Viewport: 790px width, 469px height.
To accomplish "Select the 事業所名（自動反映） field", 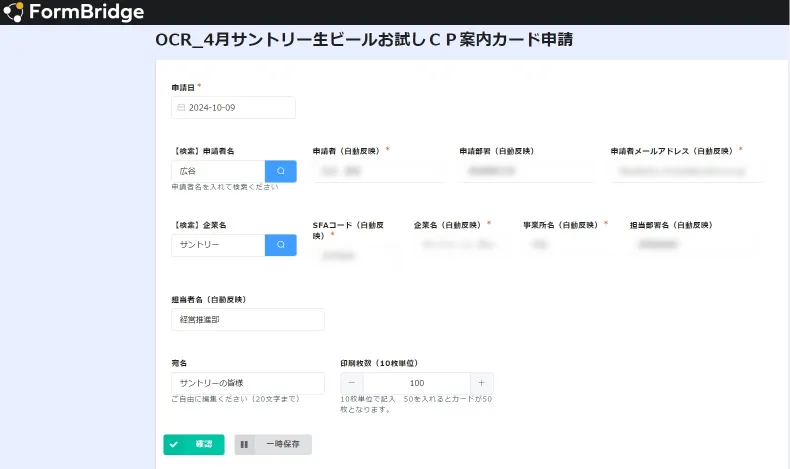I will pyautogui.click(x=564, y=244).
